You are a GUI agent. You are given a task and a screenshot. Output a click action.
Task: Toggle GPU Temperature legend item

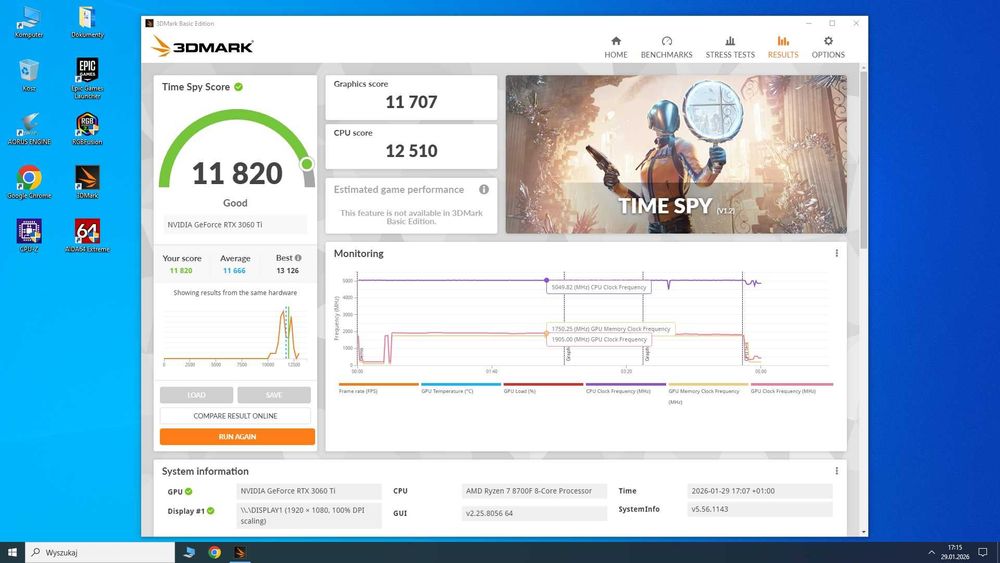tap(460, 388)
